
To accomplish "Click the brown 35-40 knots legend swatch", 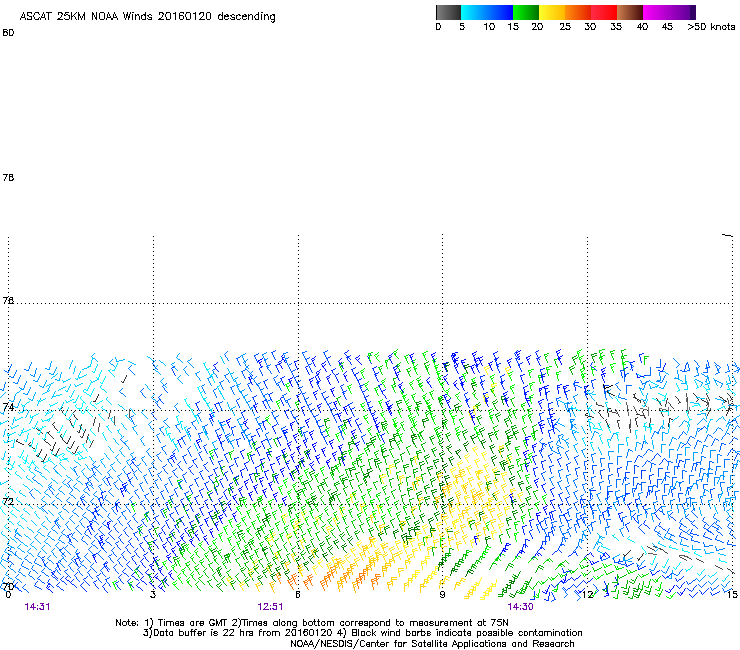I will coord(630,12).
